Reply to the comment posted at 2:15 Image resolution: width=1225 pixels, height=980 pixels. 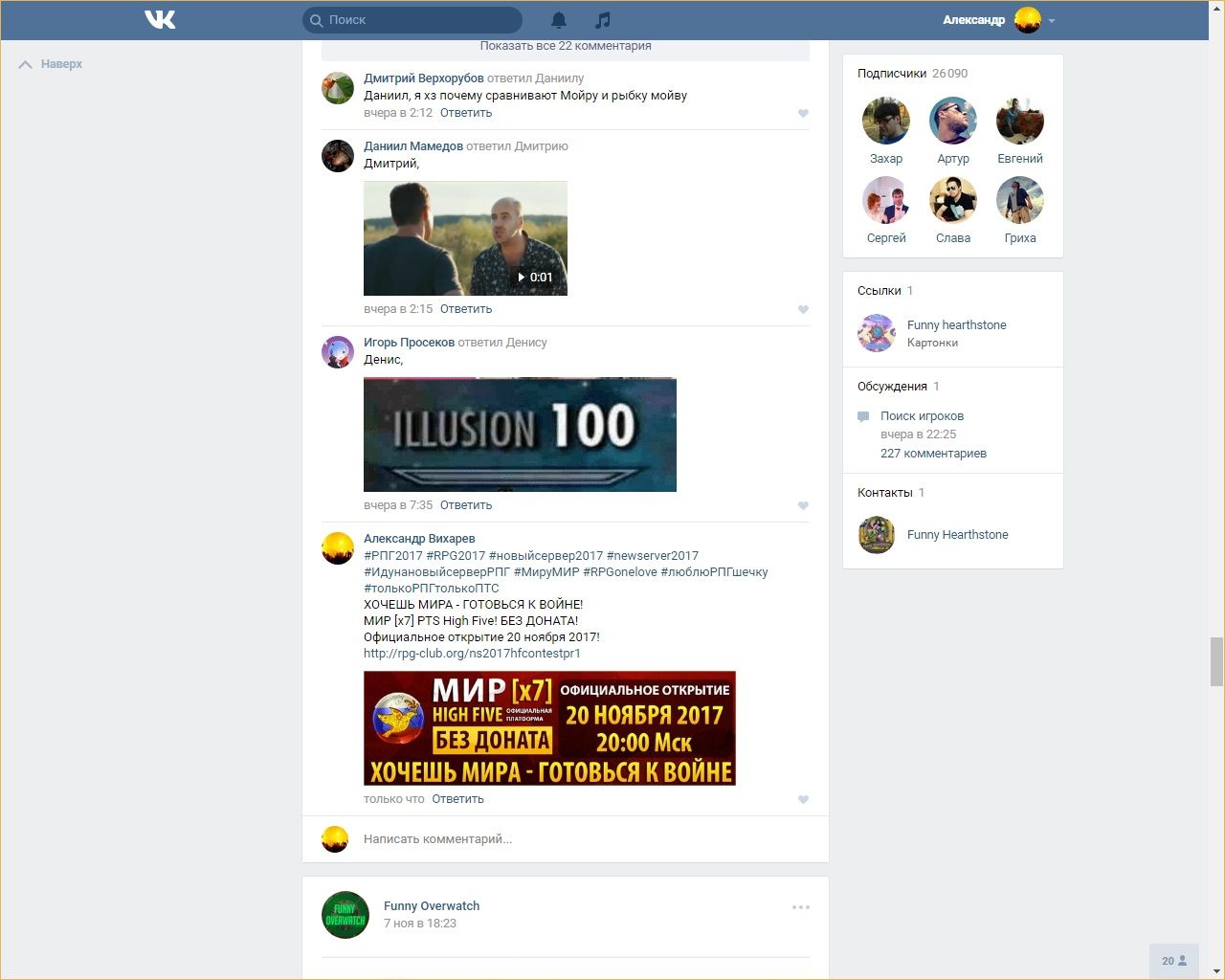(466, 309)
